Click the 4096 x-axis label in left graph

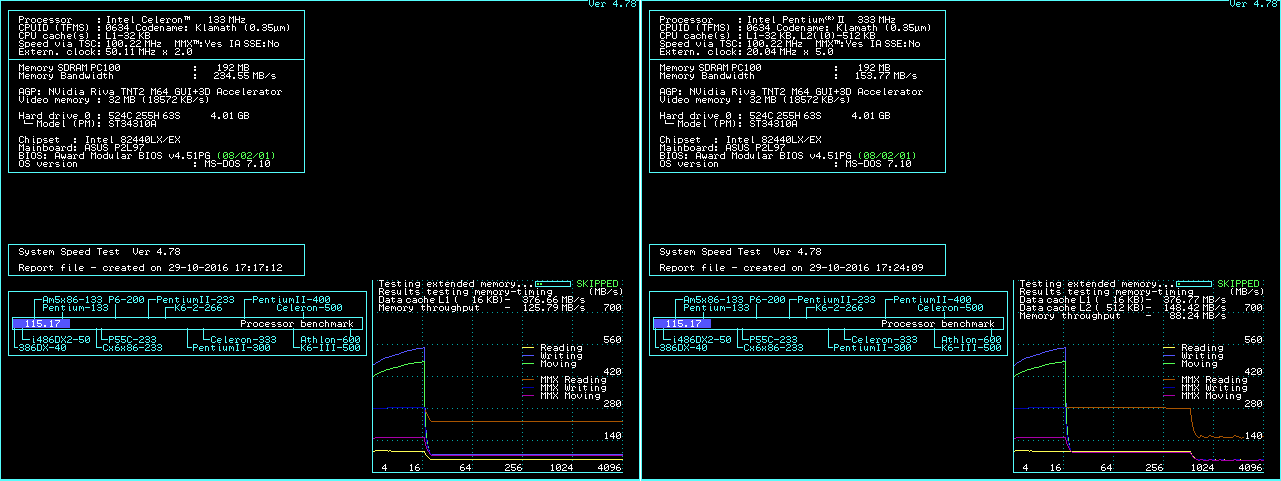[608, 468]
